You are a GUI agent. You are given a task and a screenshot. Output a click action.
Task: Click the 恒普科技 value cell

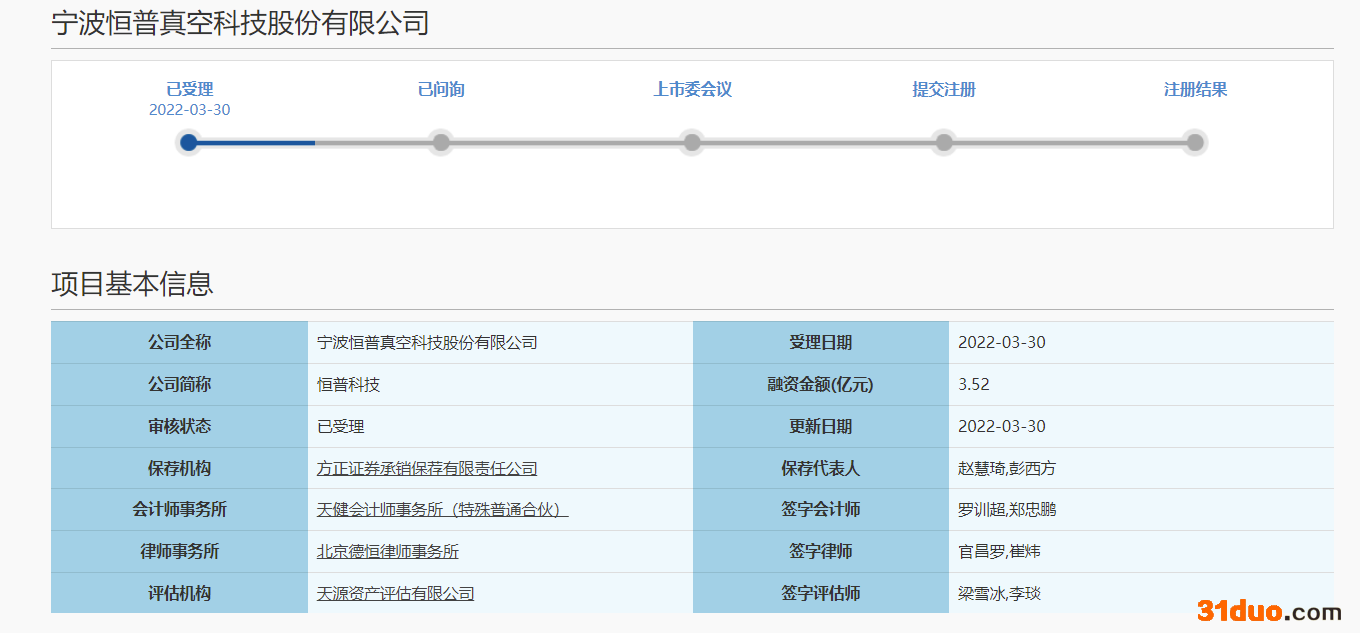500,384
